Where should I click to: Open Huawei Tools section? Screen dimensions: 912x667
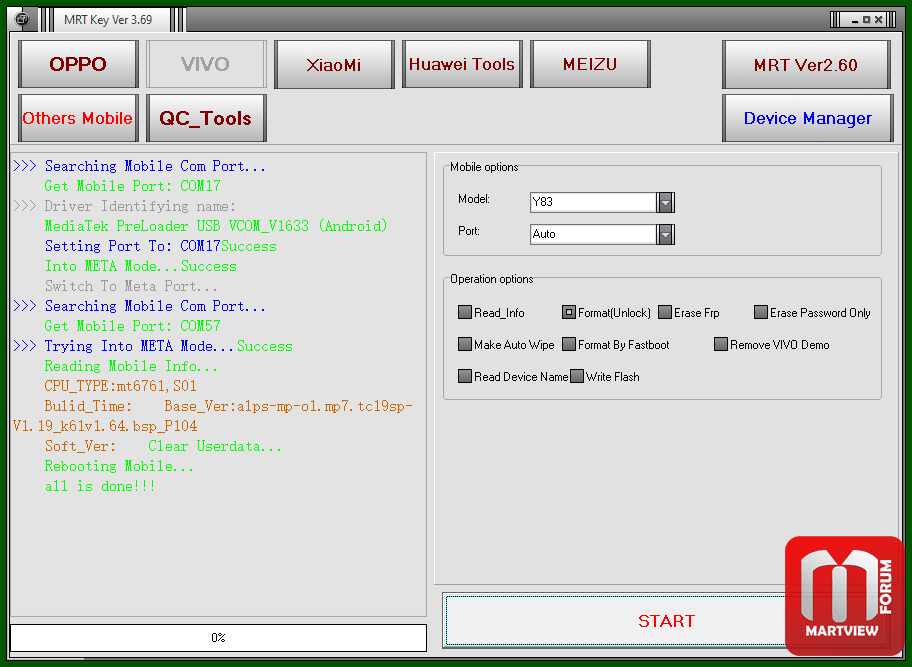pos(462,64)
